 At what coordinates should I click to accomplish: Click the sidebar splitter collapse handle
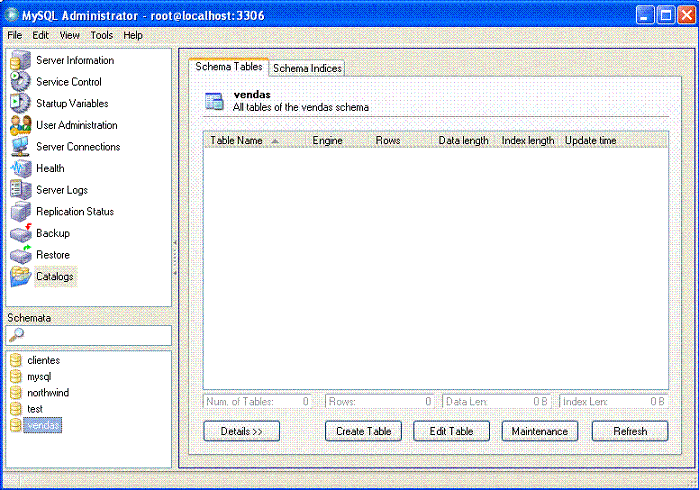[x=175, y=258]
